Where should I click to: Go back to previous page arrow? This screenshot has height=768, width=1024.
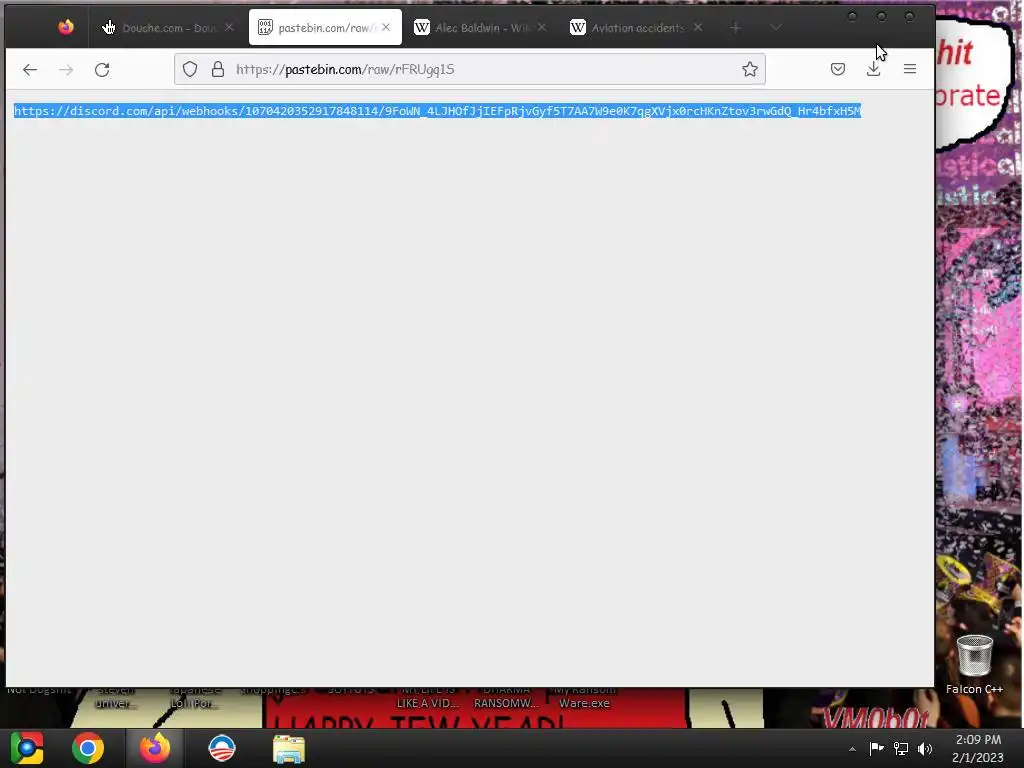click(30, 69)
